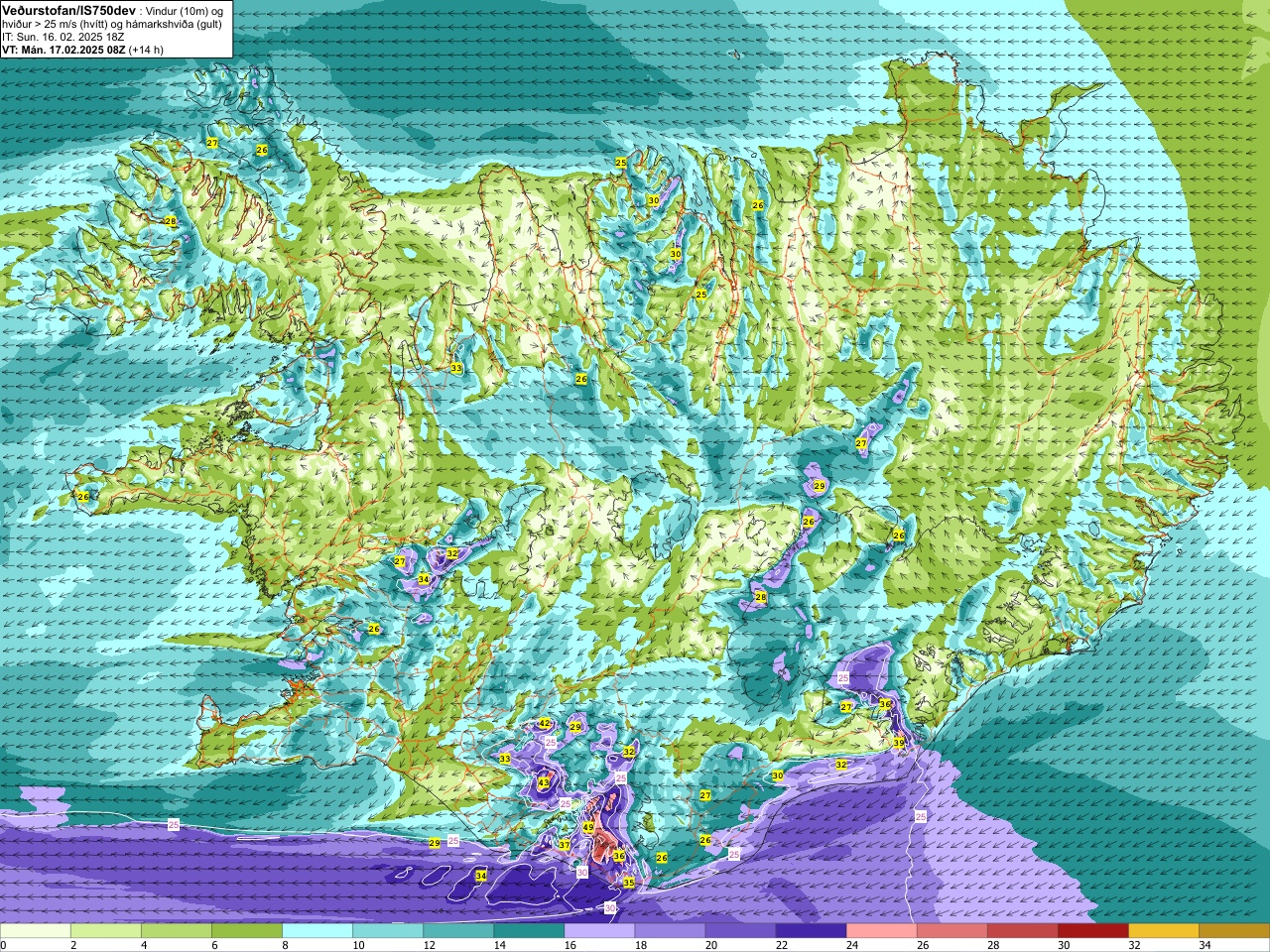Click the legend scale tick value 0
The height and width of the screenshot is (952, 1270).
pyautogui.click(x=4, y=945)
